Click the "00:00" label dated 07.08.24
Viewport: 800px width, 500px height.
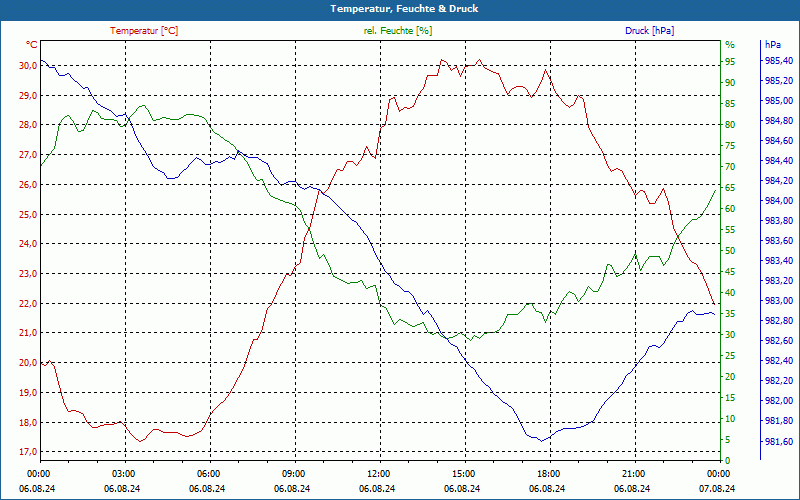718,473
